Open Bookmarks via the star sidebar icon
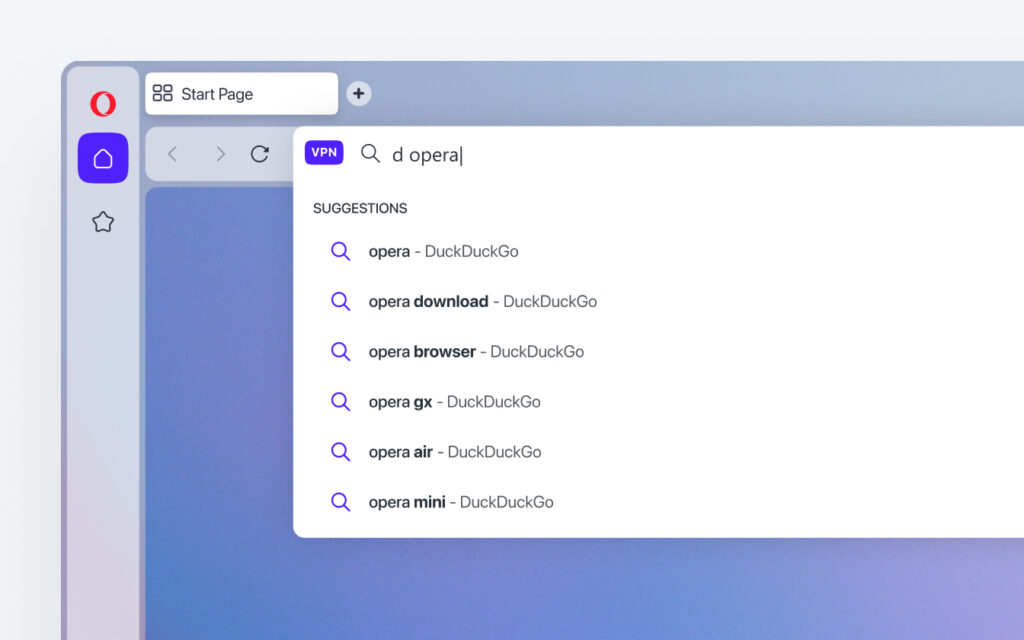Viewport: 1024px width, 640px height. [x=102, y=221]
